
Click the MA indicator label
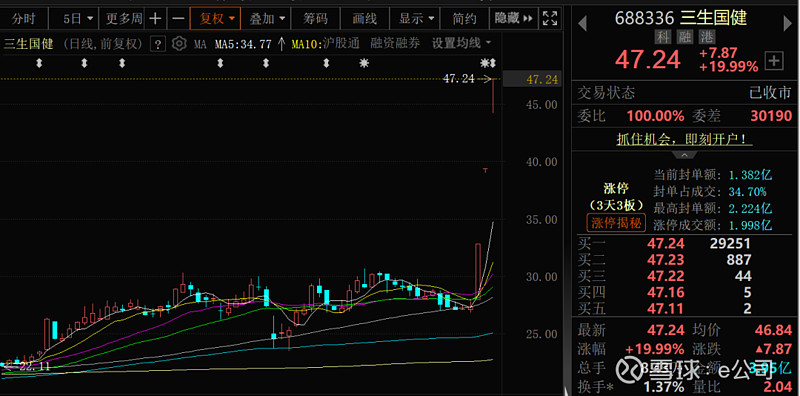click(x=200, y=44)
